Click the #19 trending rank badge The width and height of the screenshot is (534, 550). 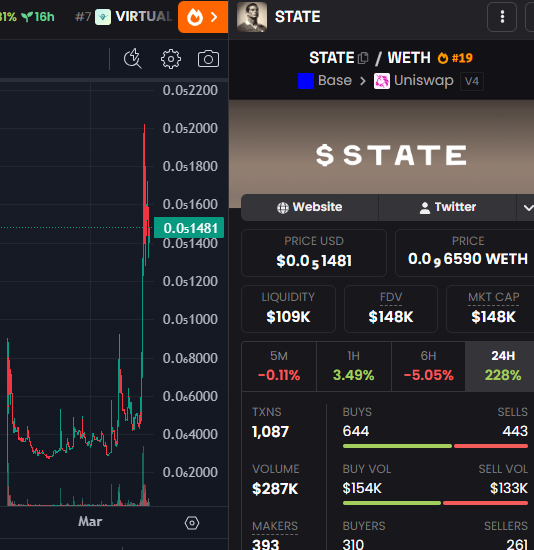455,58
